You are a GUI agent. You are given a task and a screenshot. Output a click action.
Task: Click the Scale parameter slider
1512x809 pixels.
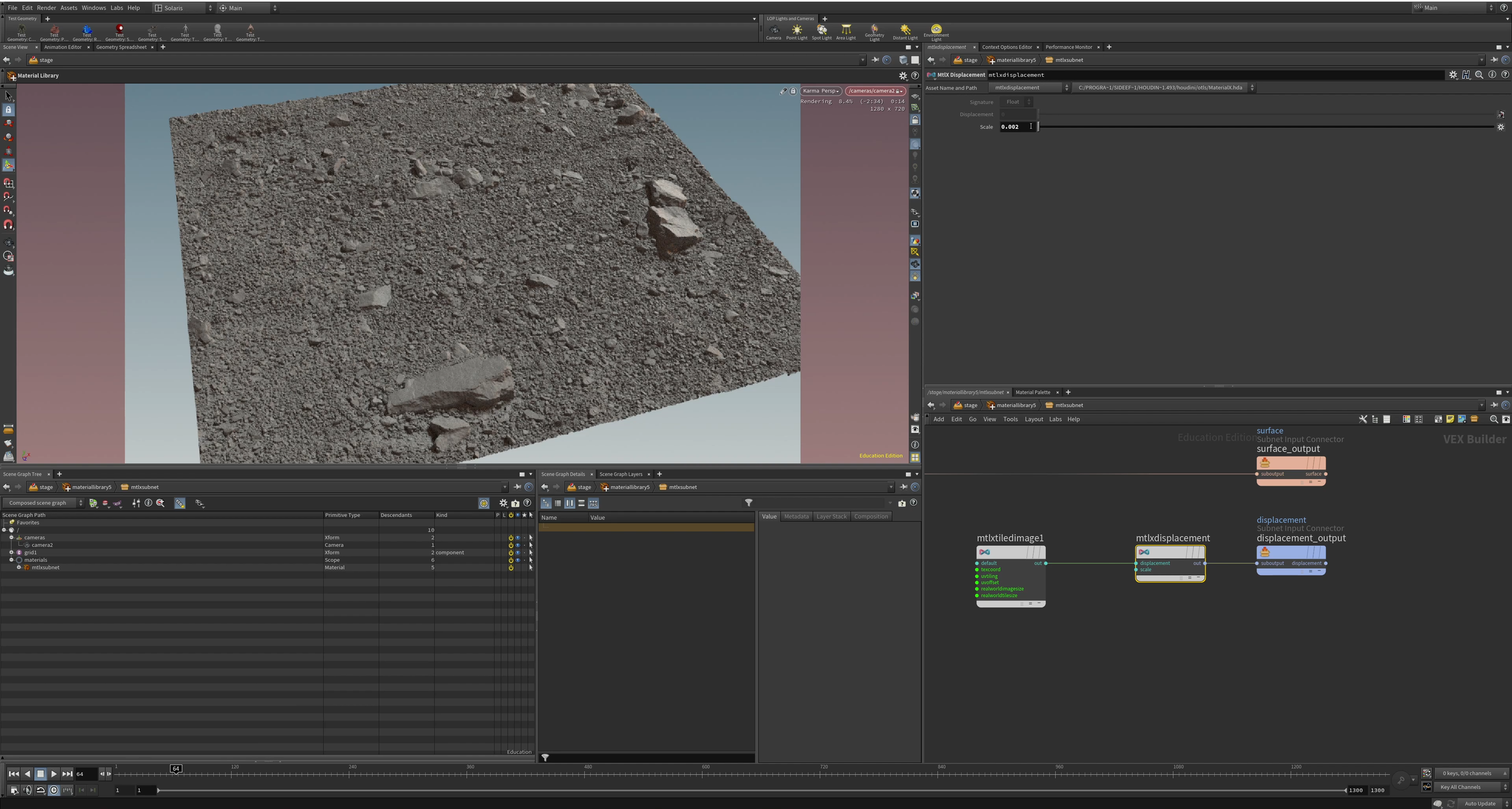pos(1266,127)
